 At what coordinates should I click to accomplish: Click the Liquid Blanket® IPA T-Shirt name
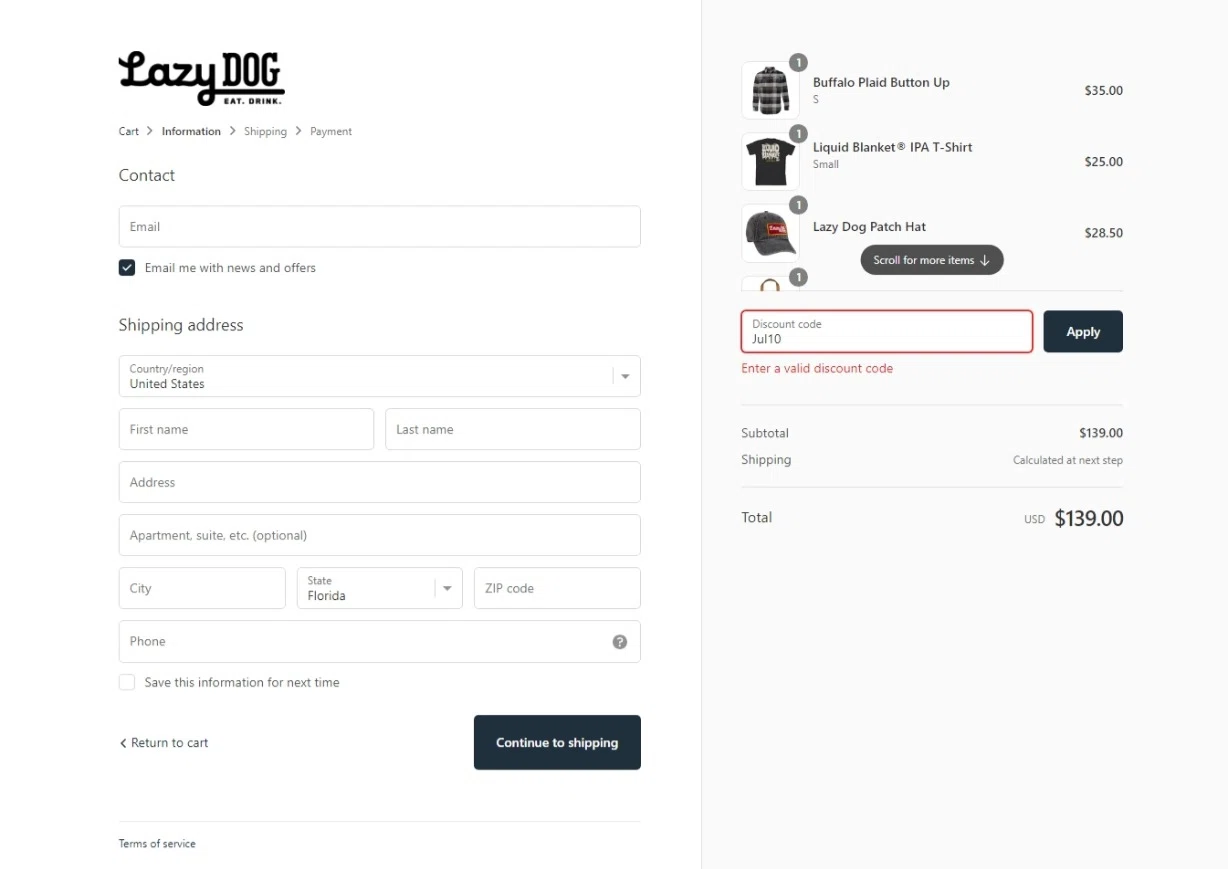(x=892, y=147)
